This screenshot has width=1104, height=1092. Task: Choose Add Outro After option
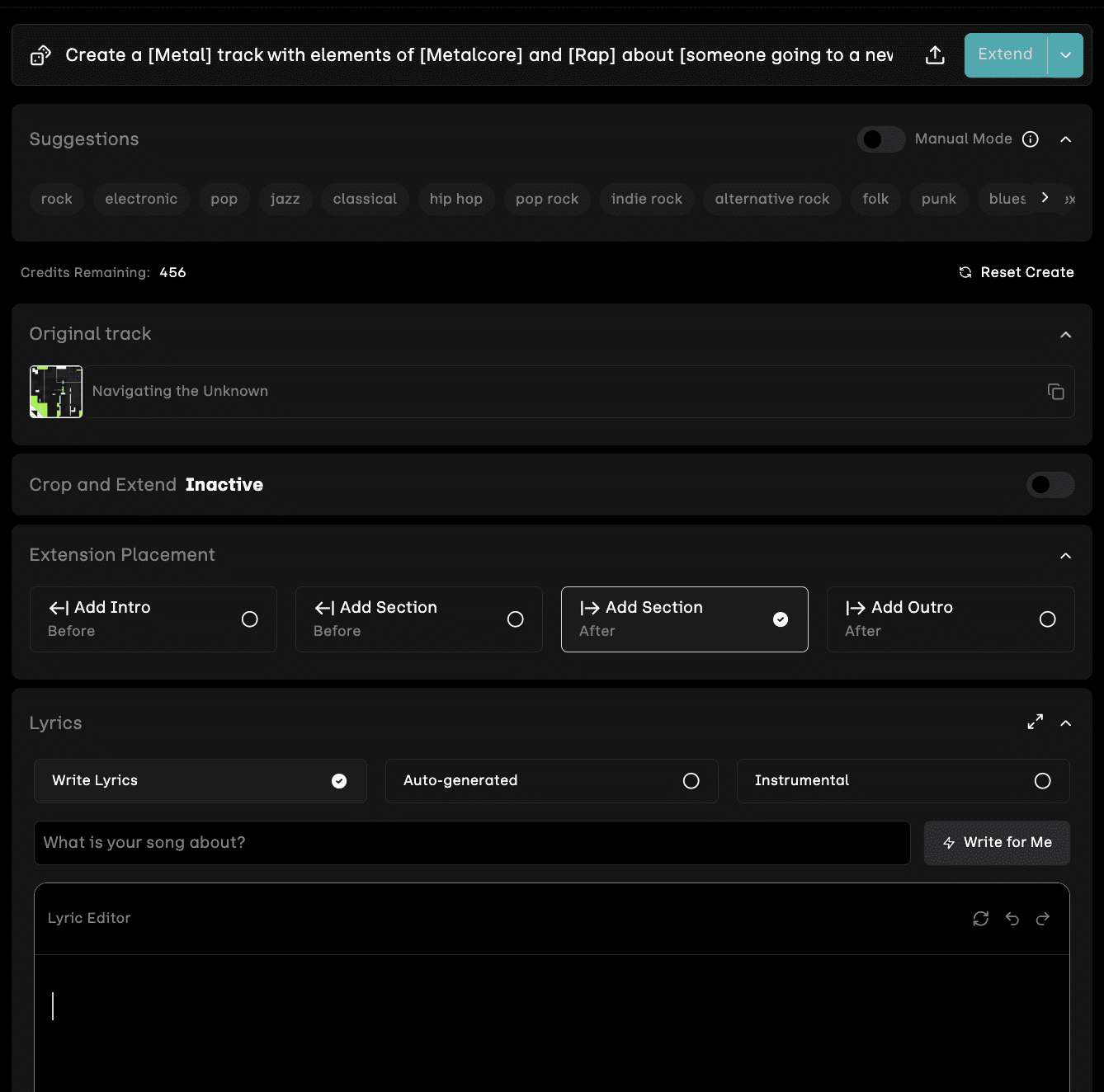(x=950, y=619)
